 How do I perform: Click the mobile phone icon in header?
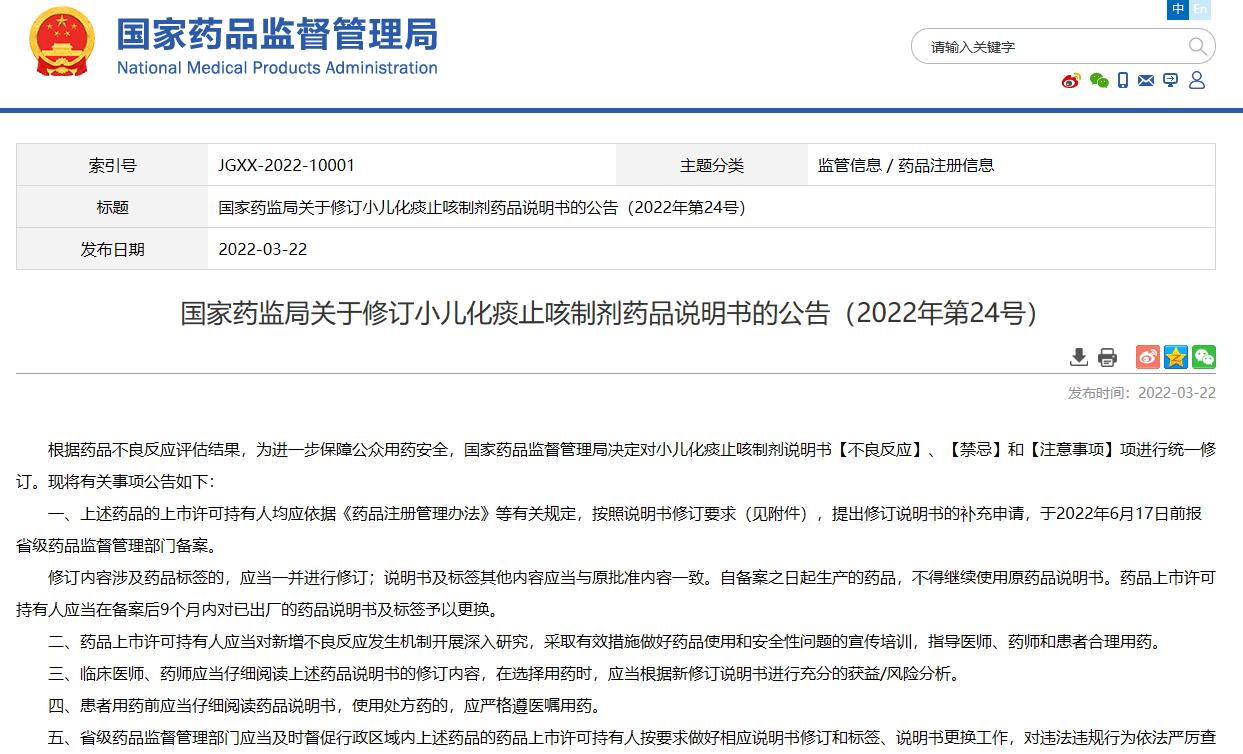pos(1123,81)
